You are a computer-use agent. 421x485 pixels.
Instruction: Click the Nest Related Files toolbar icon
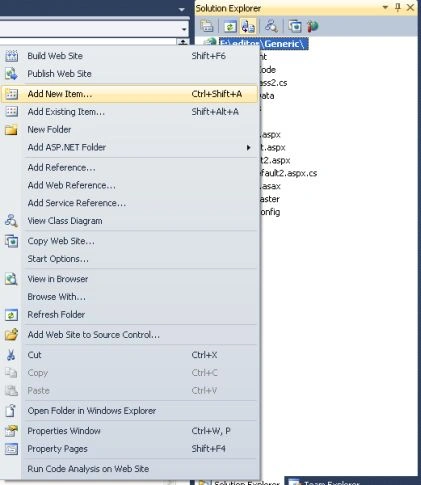248,26
